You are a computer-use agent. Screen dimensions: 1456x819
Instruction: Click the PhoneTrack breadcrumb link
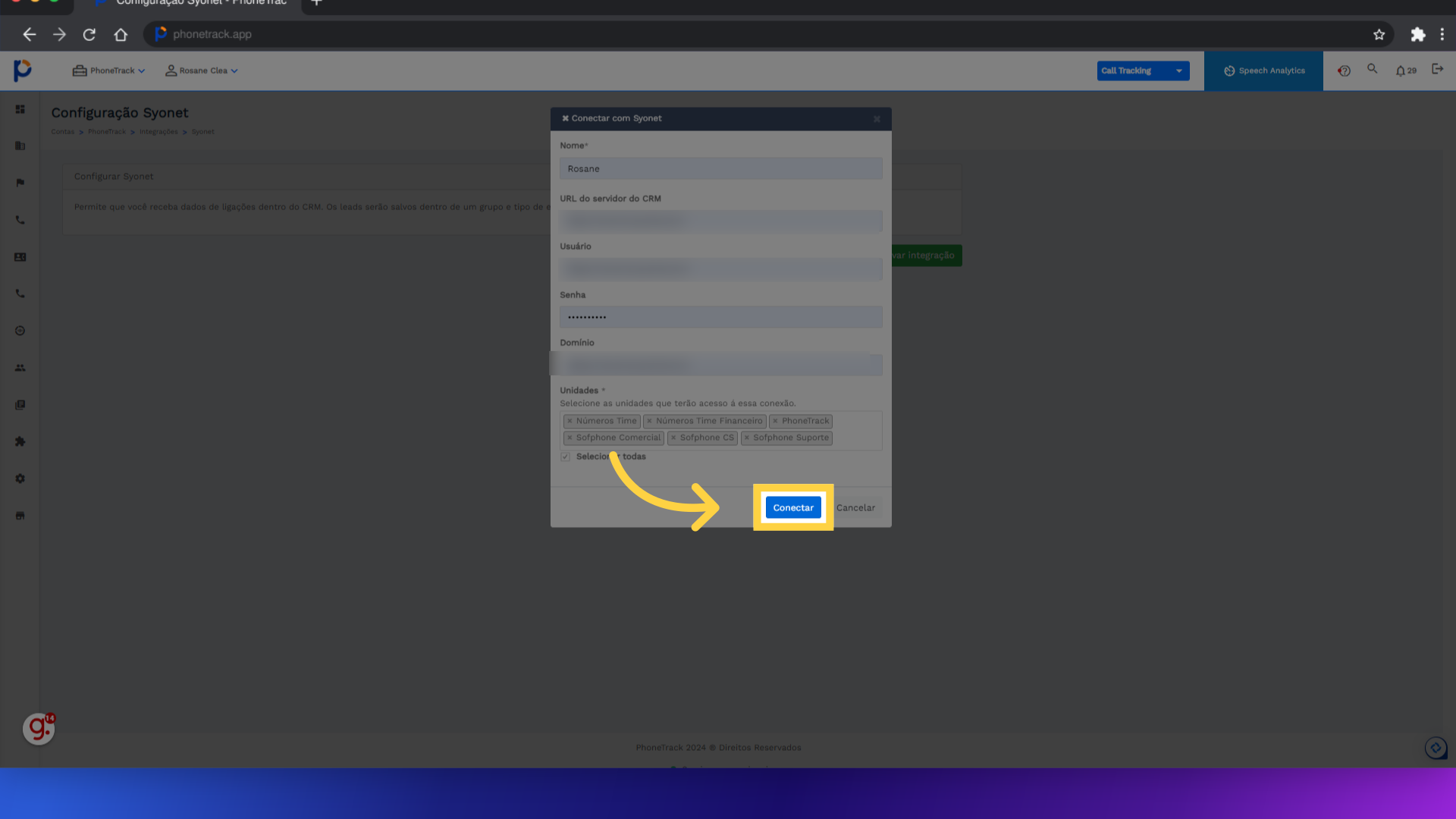pyautogui.click(x=107, y=132)
